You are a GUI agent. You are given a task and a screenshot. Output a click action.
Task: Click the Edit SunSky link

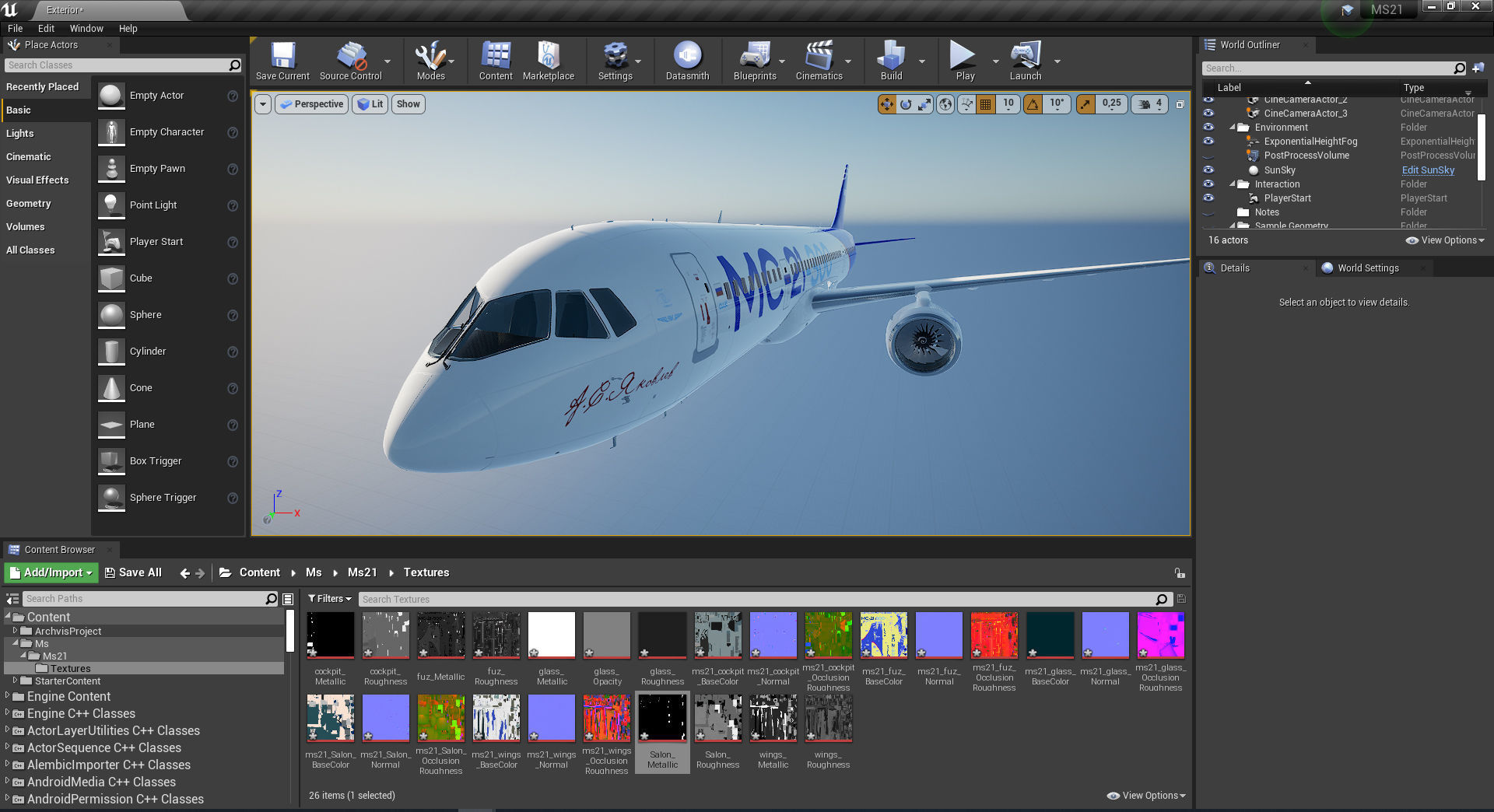coord(1428,170)
